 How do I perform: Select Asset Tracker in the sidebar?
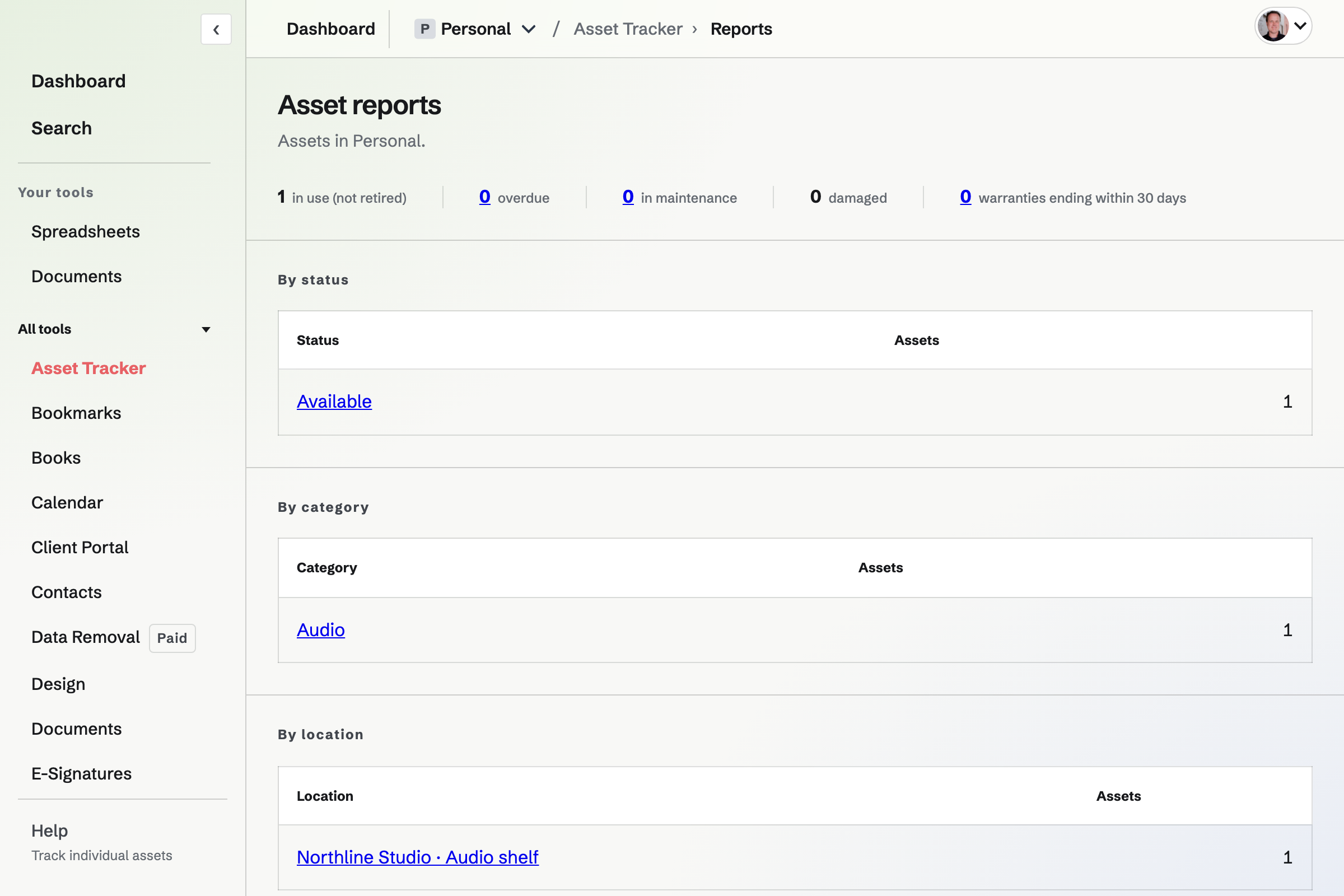(88, 368)
